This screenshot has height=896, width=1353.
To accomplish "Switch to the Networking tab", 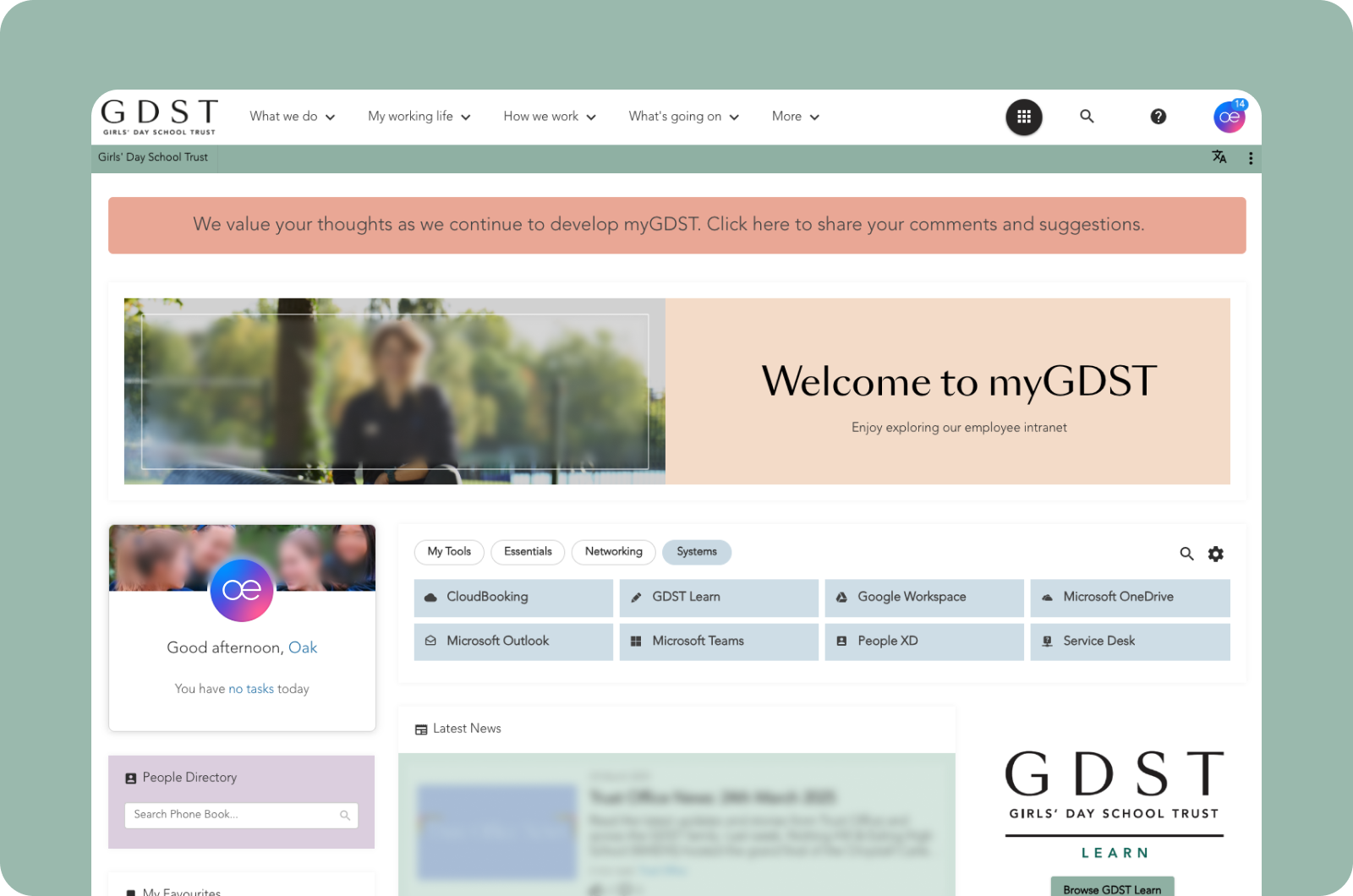I will (x=613, y=552).
